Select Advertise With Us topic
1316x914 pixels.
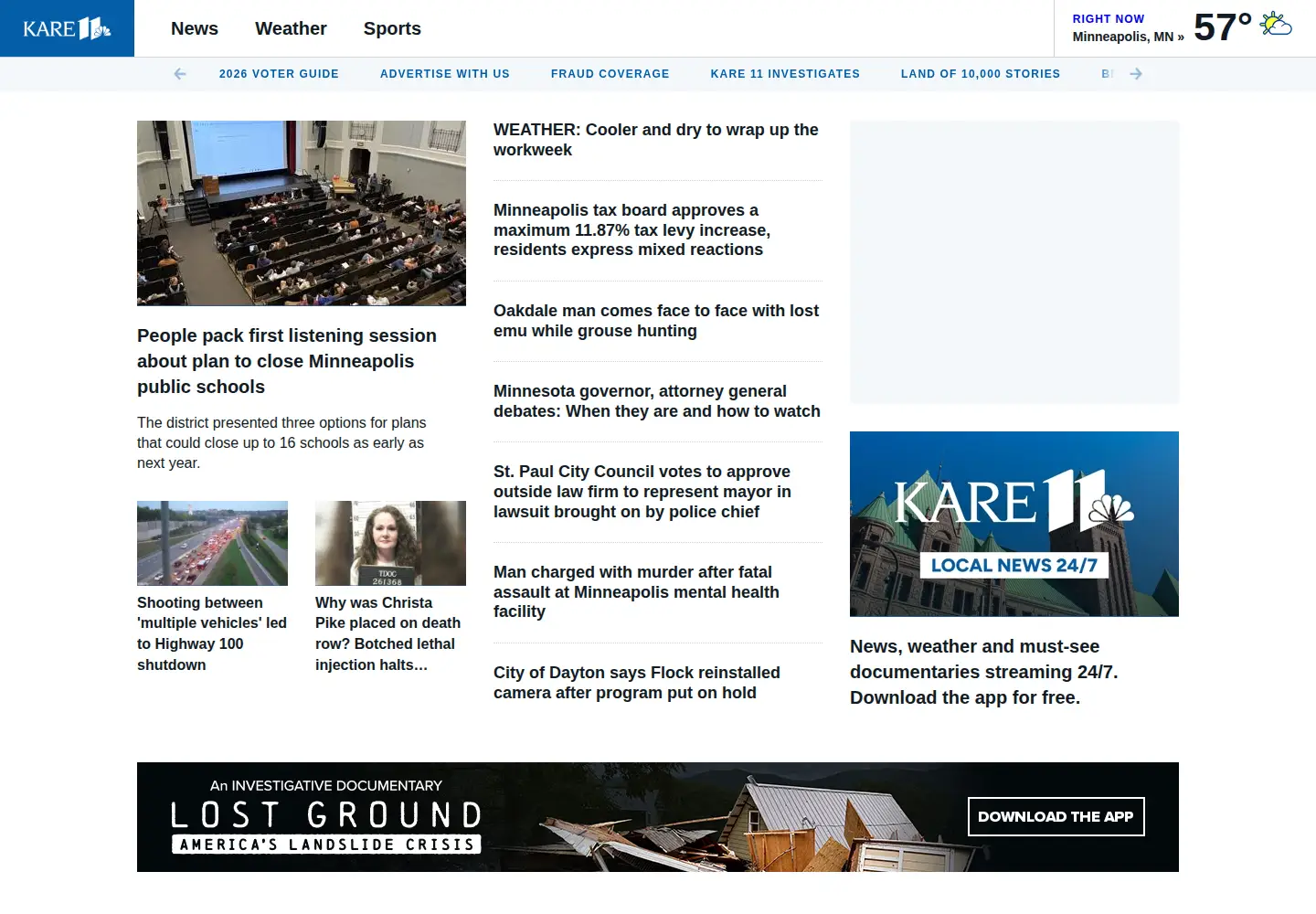coord(445,74)
